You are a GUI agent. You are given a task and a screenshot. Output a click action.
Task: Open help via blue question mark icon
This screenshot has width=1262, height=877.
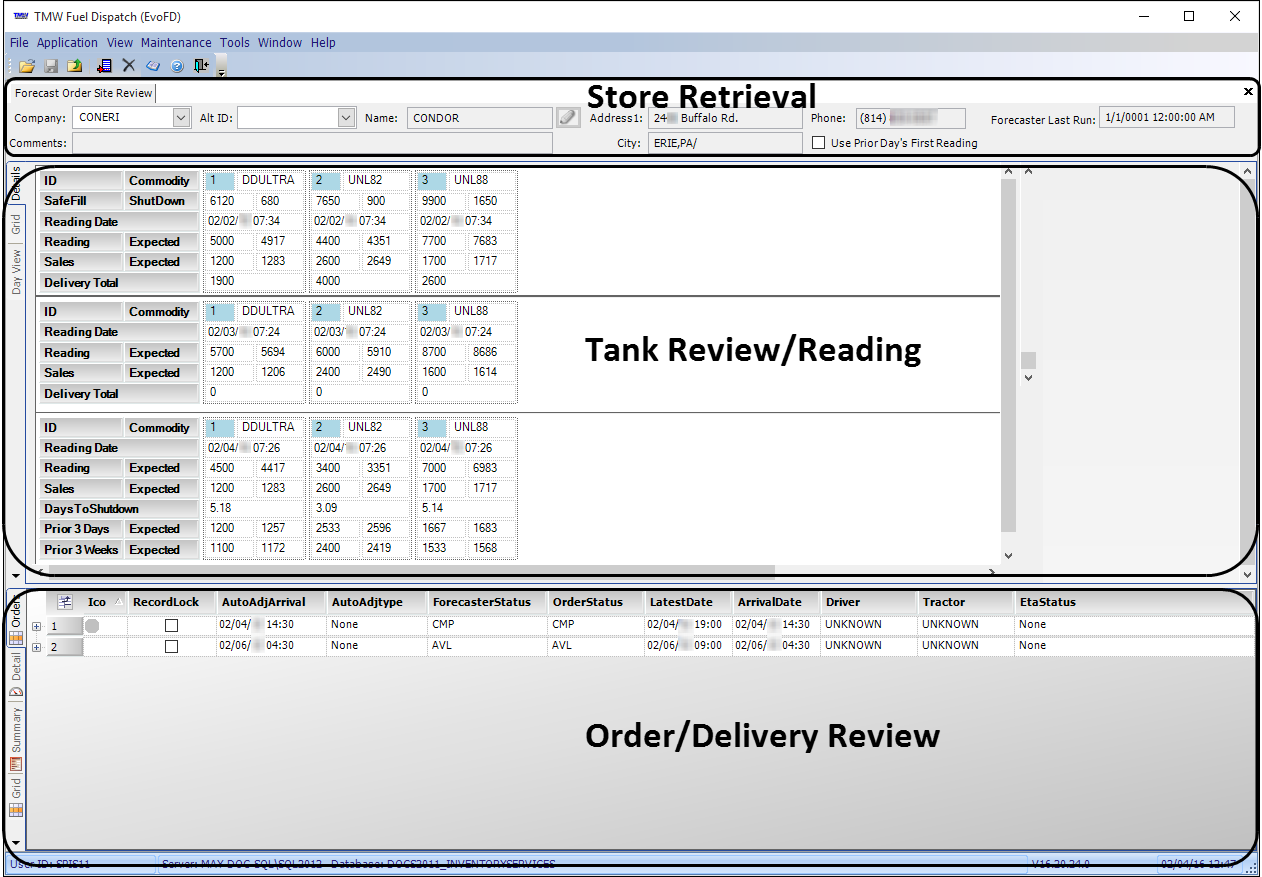pyautogui.click(x=177, y=66)
